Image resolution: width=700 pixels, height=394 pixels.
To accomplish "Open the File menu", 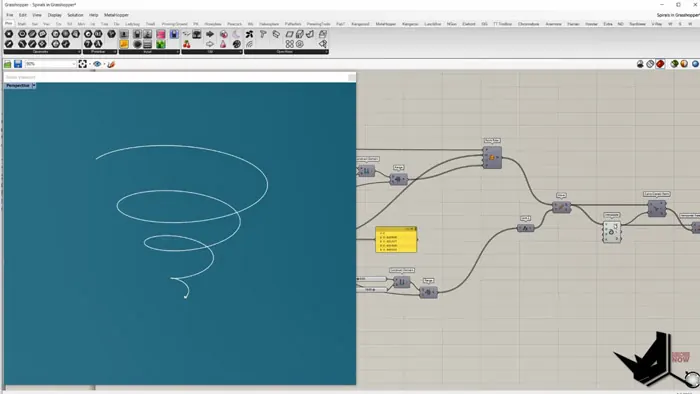I will click(x=9, y=15).
